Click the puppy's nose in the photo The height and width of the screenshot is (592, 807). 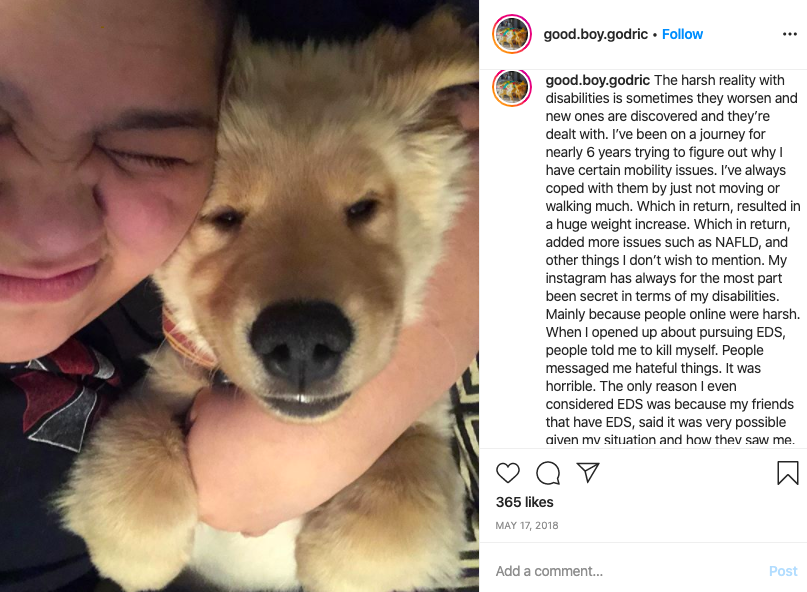(300, 342)
